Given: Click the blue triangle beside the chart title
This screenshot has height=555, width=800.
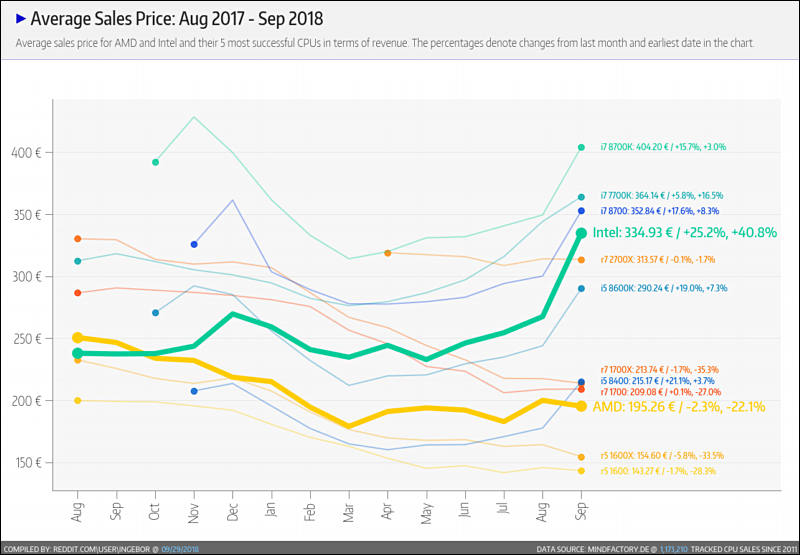Looking at the screenshot, I should coord(21,19).
